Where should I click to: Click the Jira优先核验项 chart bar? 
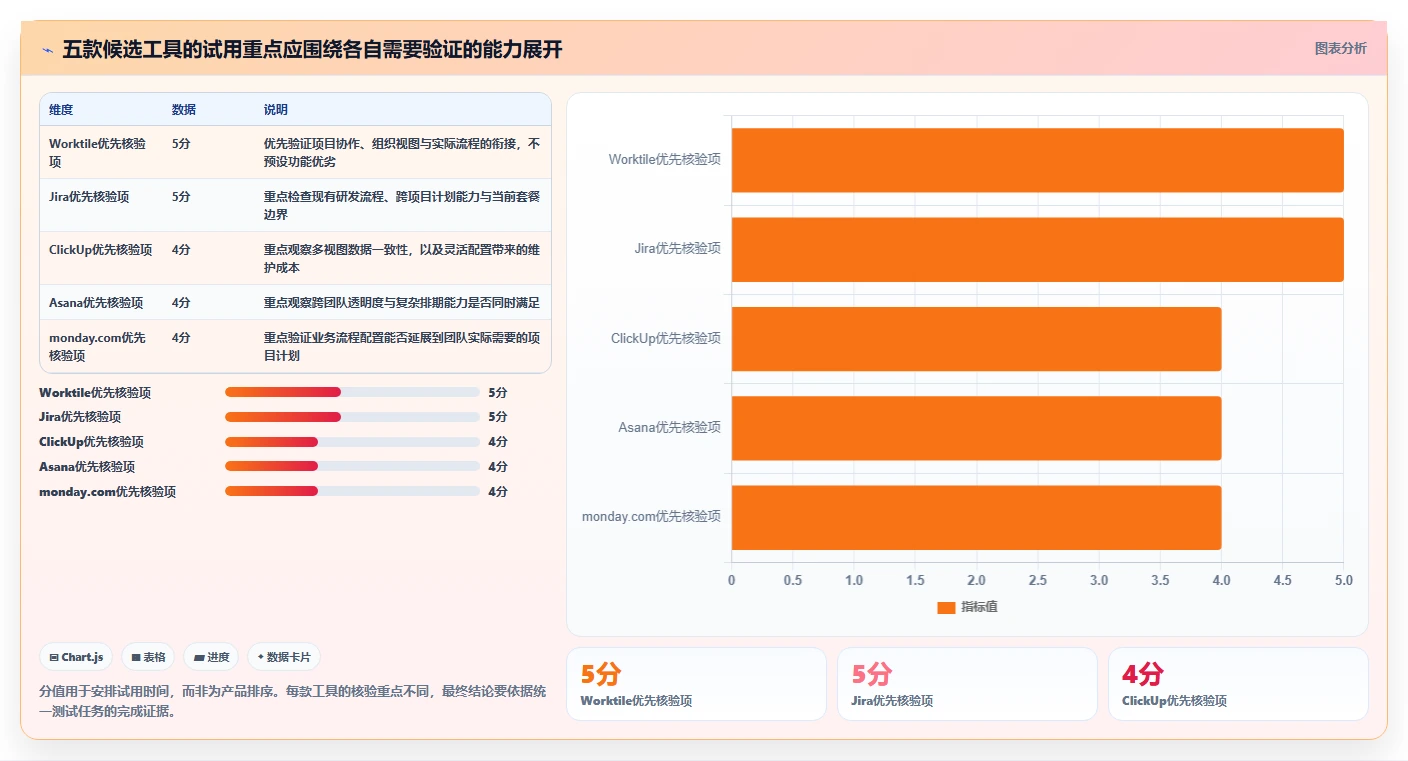(x=1037, y=249)
